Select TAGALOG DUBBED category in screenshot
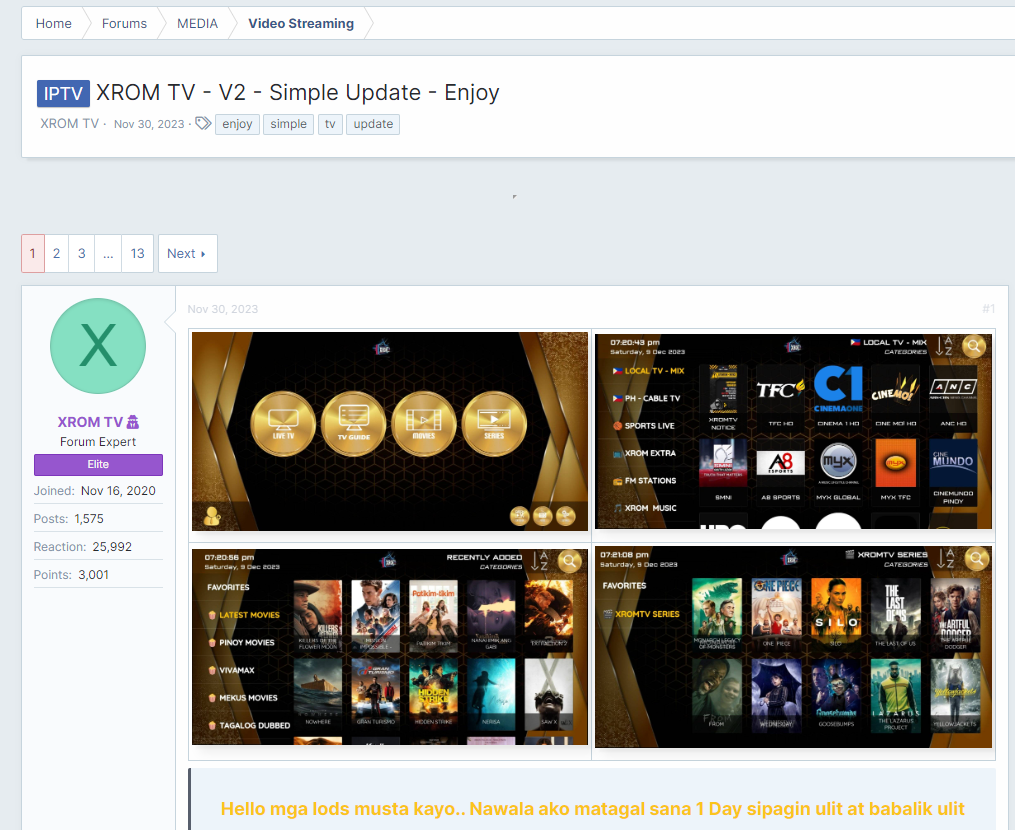Screen dimensions: 1015x830 click(249, 726)
